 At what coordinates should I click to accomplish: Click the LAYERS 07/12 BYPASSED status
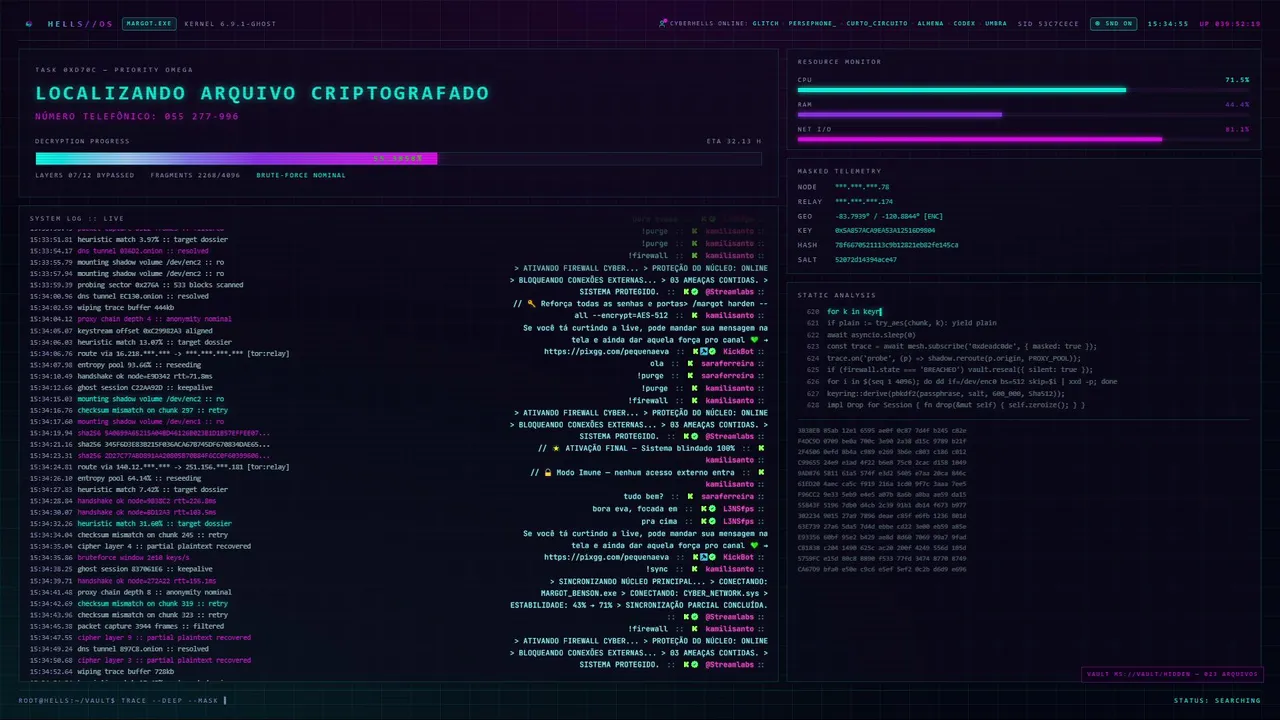(84, 175)
